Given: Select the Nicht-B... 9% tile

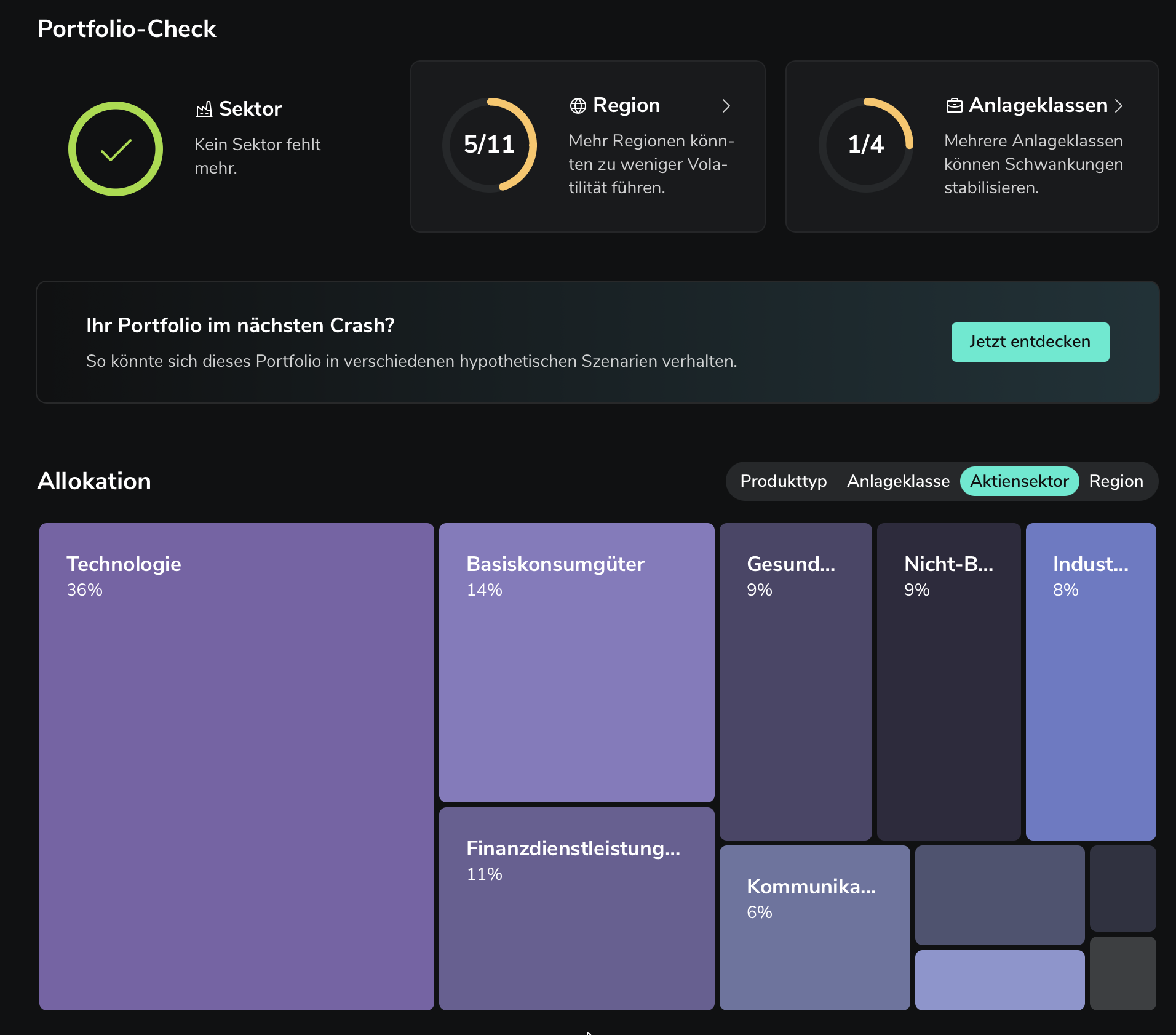Looking at the screenshot, I should click(x=949, y=681).
